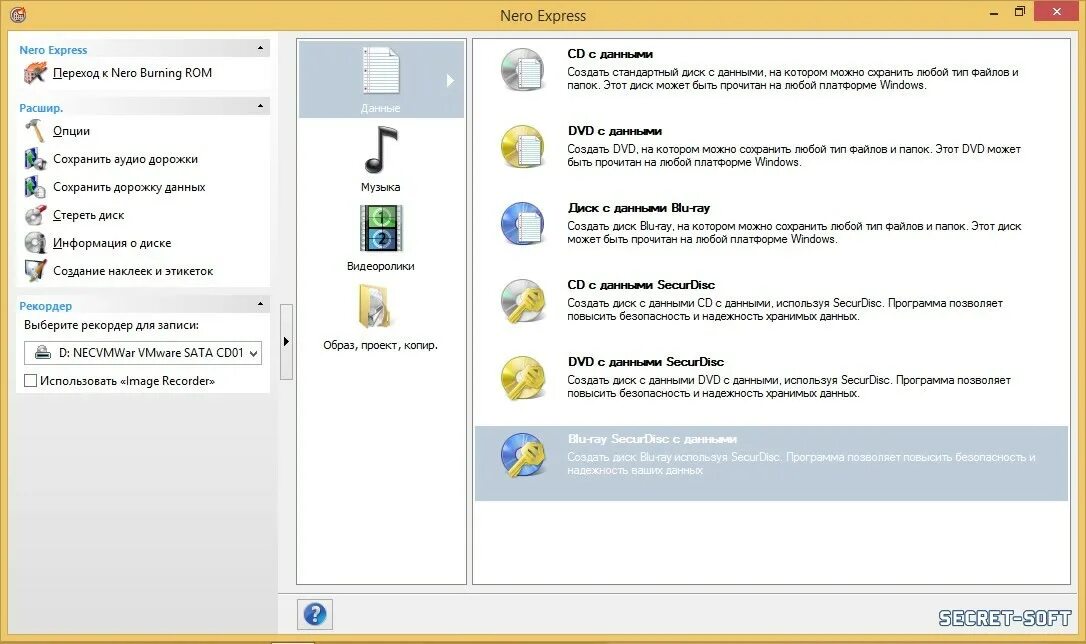The image size is (1086, 644).
Task: Click the DVD SecurDisc key icon
Action: point(523,377)
